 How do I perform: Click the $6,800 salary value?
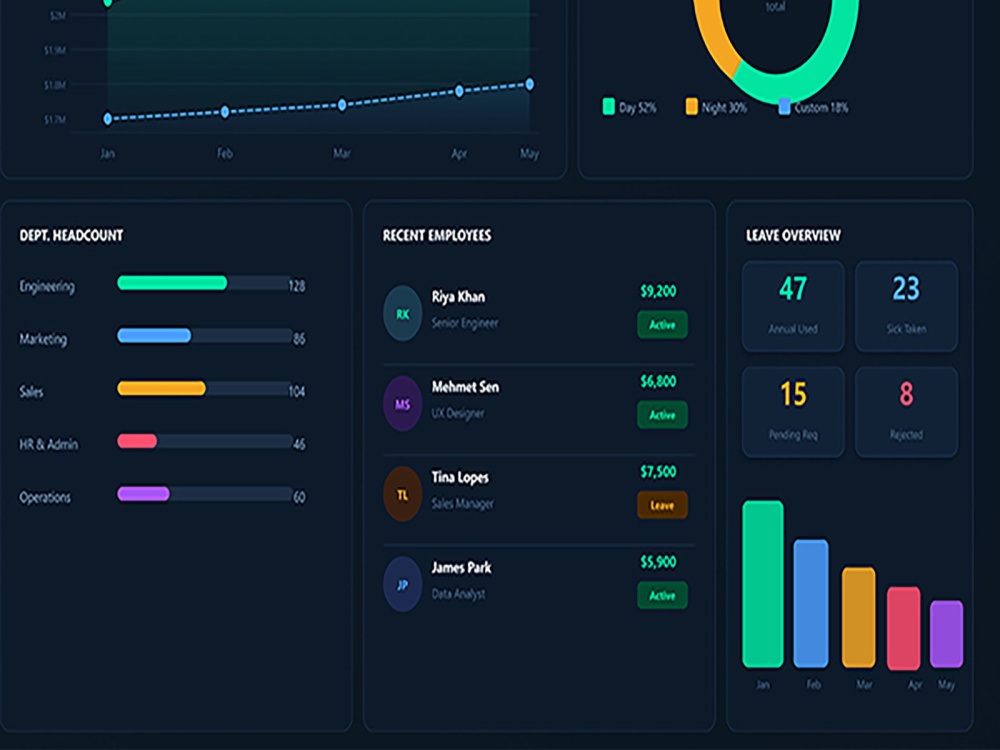coord(658,381)
